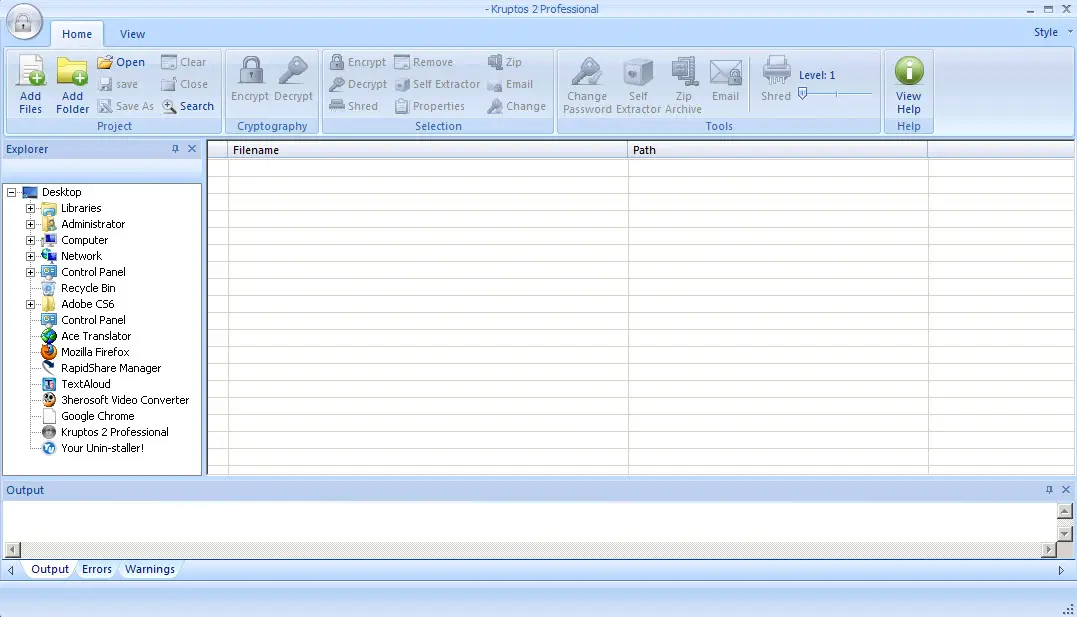Image resolution: width=1077 pixels, height=617 pixels.
Task: Click Save As in Project group
Action: click(126, 106)
